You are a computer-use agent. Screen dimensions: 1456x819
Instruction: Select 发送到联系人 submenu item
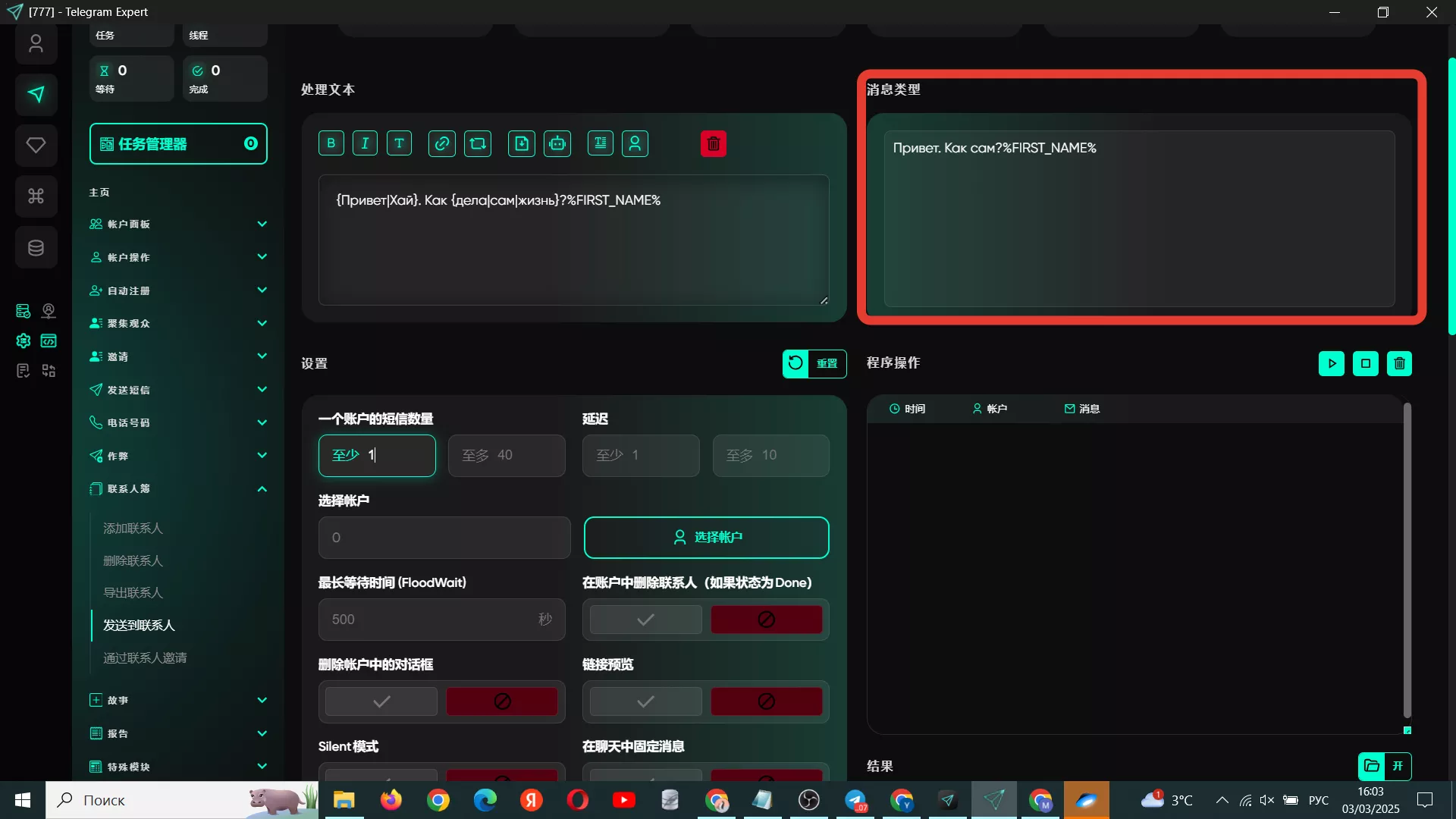139,626
